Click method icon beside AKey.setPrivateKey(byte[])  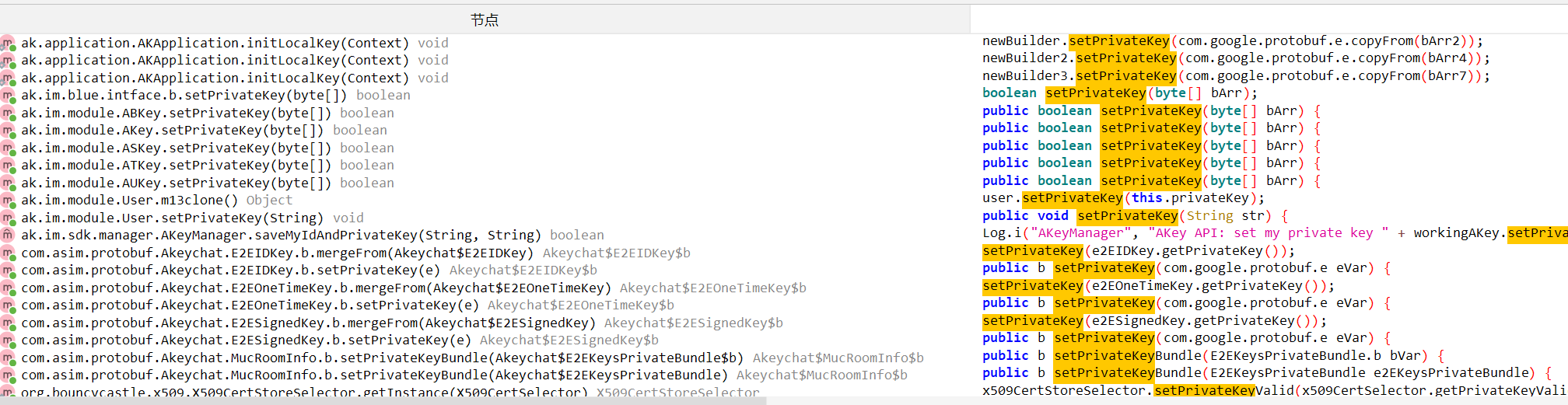pyautogui.click(x=8, y=131)
